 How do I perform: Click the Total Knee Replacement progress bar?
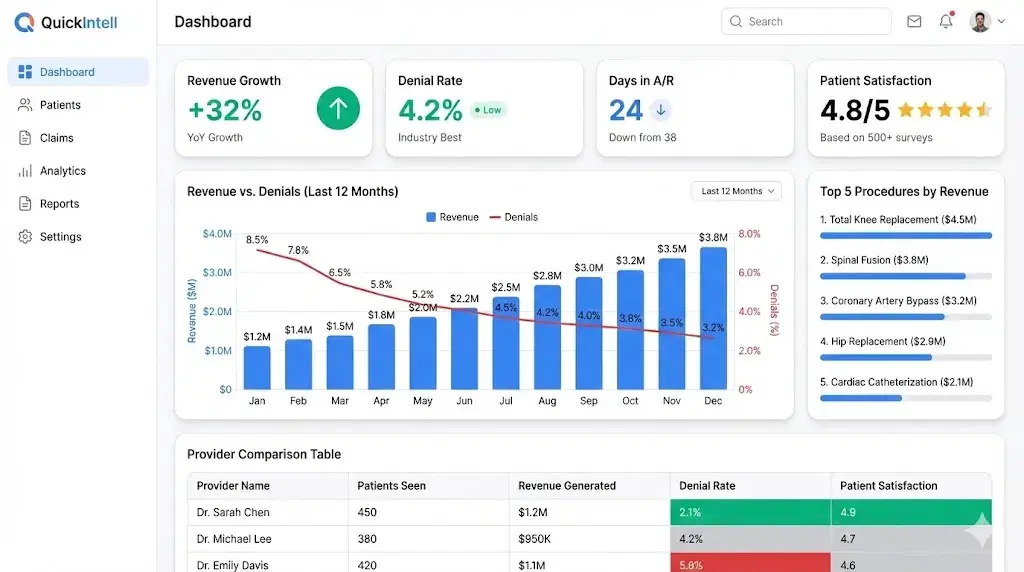[906, 236]
